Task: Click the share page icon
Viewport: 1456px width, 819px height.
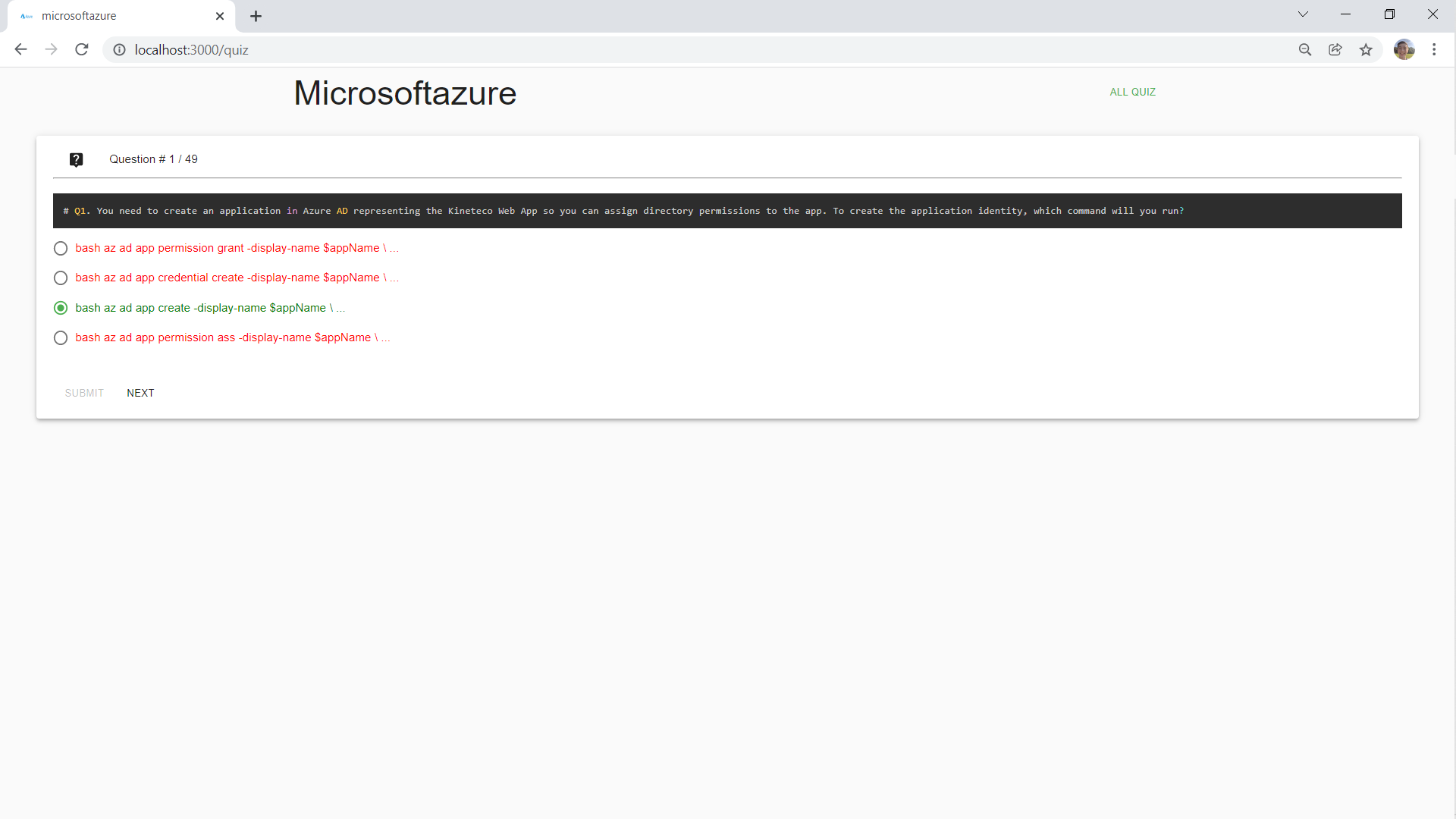Action: [1335, 50]
